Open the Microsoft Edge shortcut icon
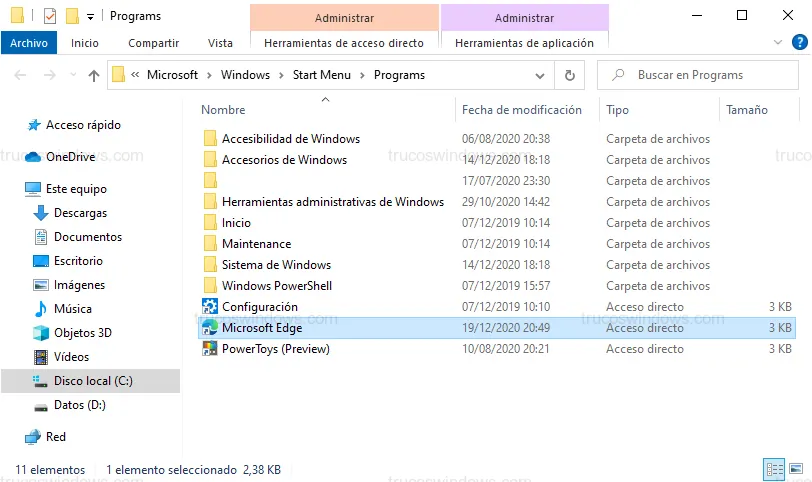This screenshot has height=482, width=812. coord(210,328)
